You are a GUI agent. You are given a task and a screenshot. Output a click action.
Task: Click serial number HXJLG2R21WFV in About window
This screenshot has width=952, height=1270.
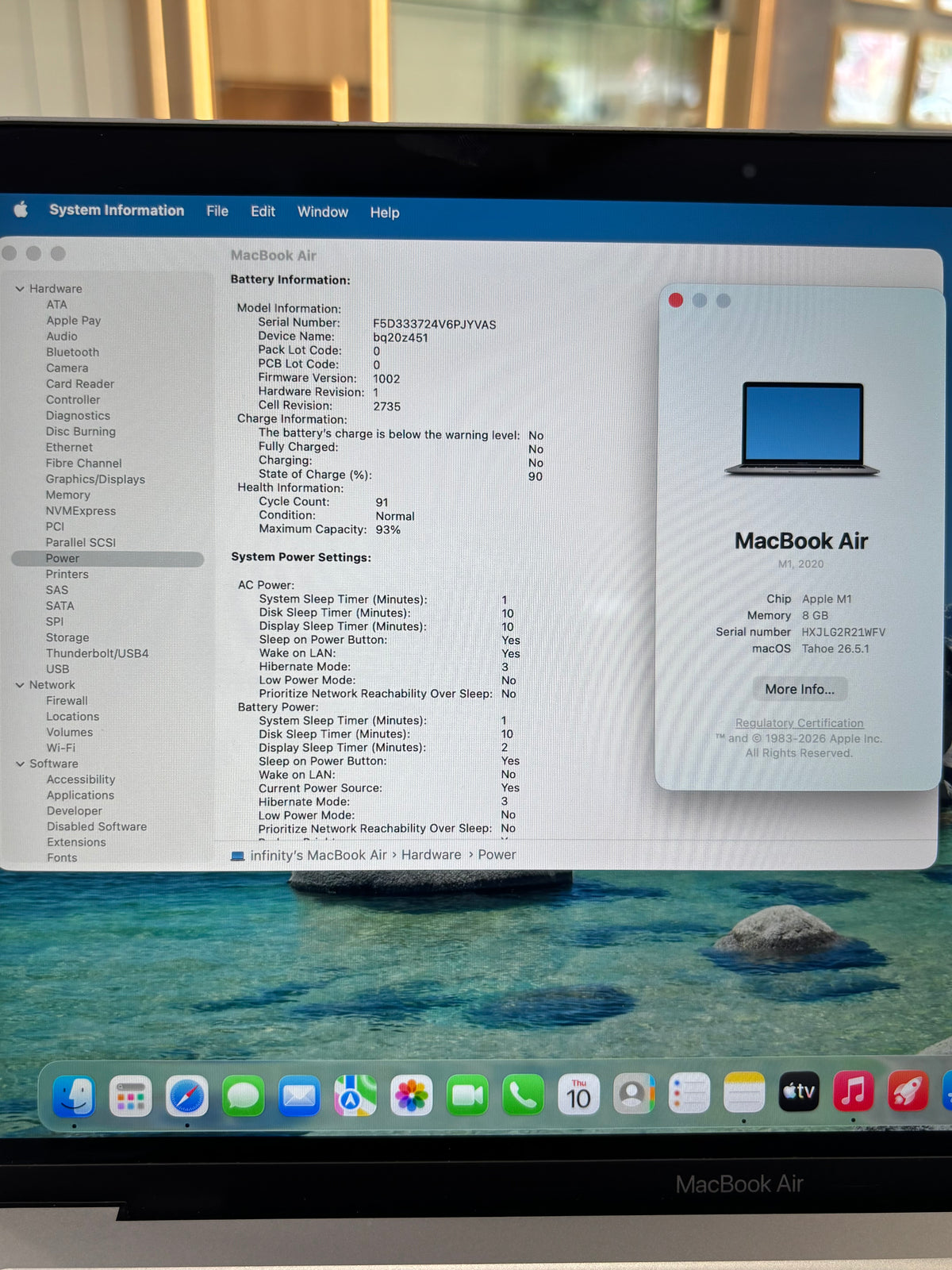coord(843,633)
